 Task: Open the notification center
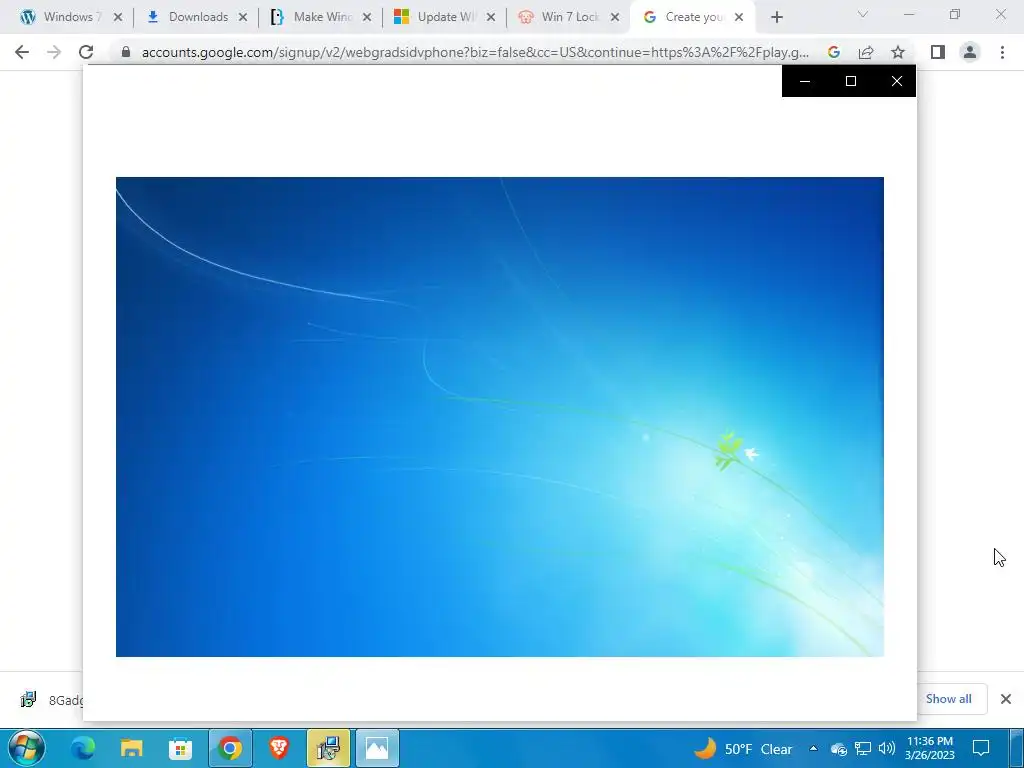[981, 748]
